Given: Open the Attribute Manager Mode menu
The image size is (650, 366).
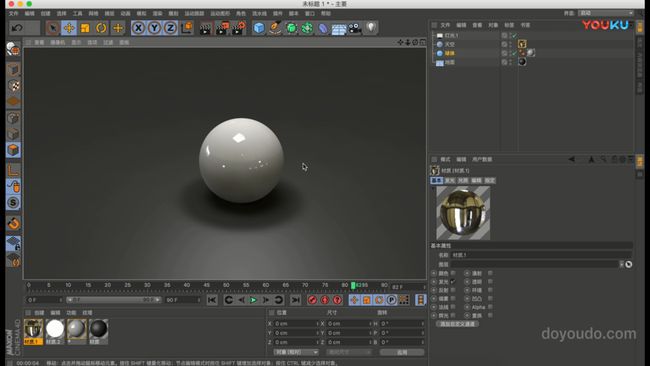Looking at the screenshot, I should [x=445, y=159].
